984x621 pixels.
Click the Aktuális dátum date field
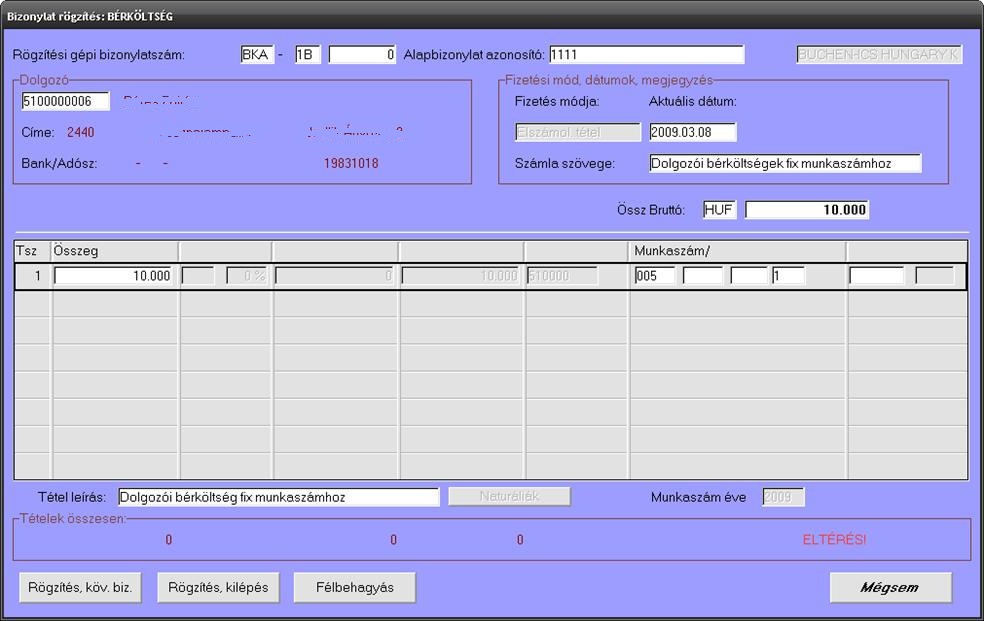point(692,132)
